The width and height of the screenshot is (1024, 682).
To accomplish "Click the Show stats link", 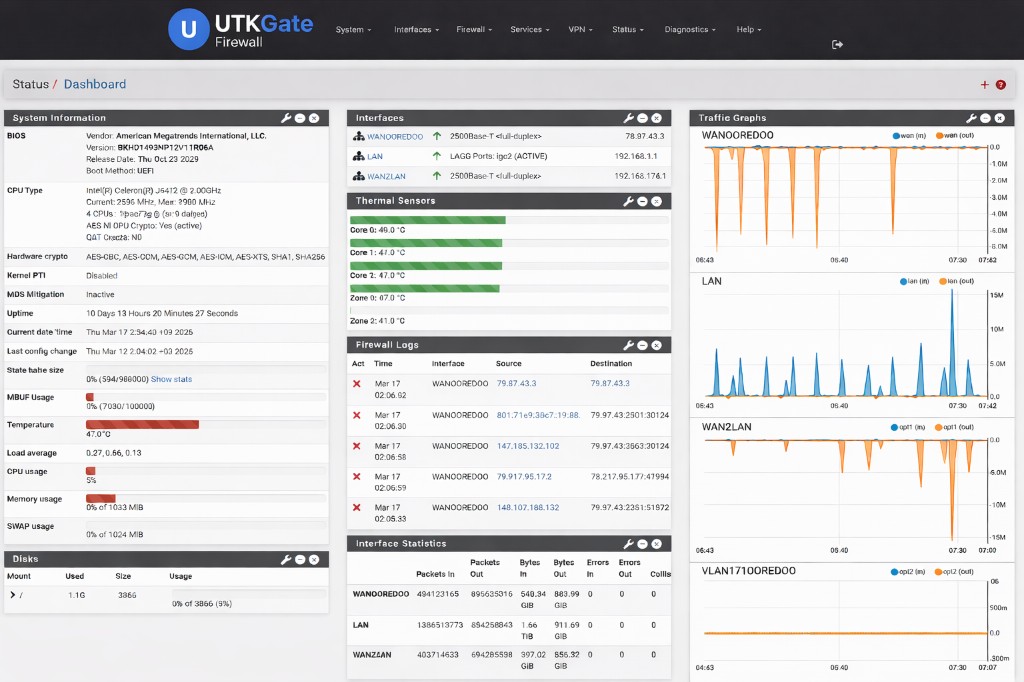I will [171, 379].
